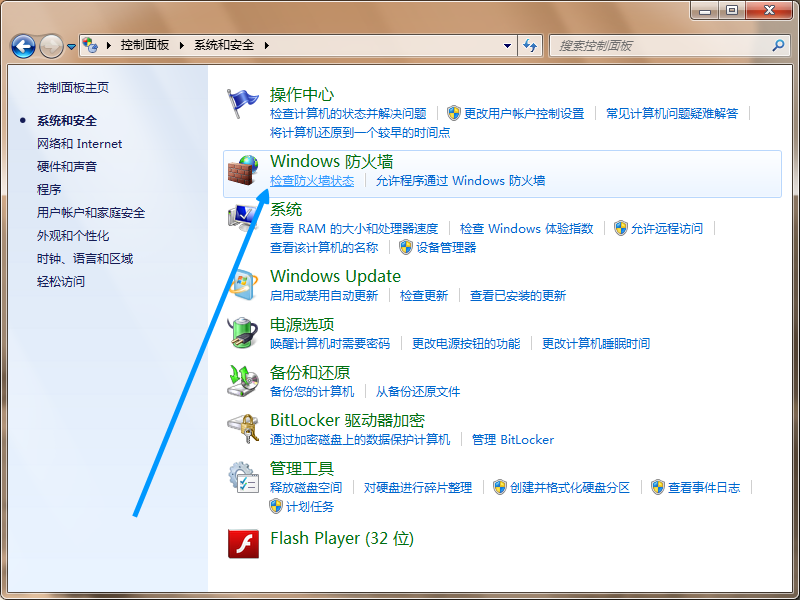Image resolution: width=800 pixels, height=600 pixels.
Task: Click shield icon beside 计划任务
Action: coord(276,506)
